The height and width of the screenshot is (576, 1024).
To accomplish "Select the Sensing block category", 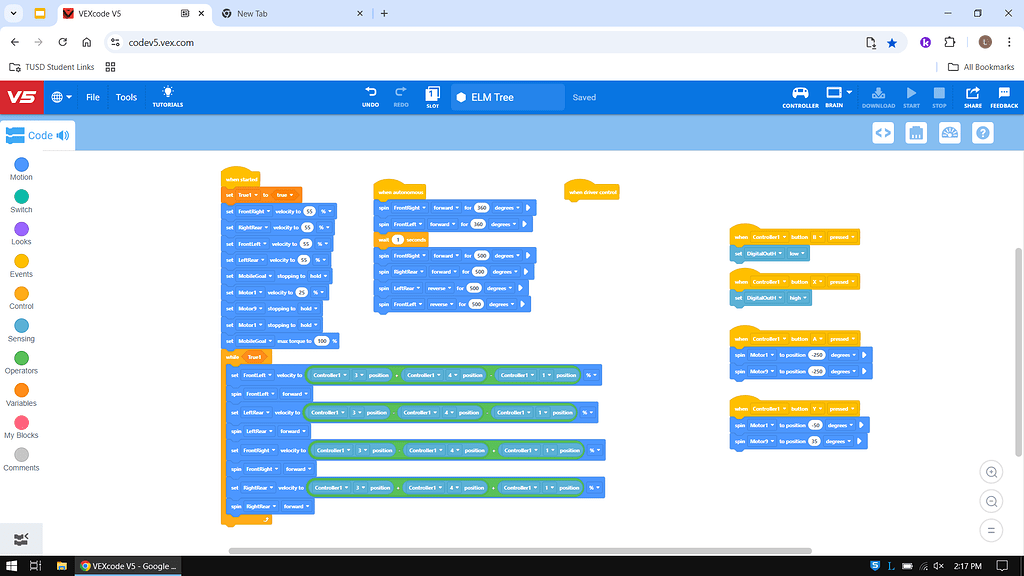I will 21,330.
